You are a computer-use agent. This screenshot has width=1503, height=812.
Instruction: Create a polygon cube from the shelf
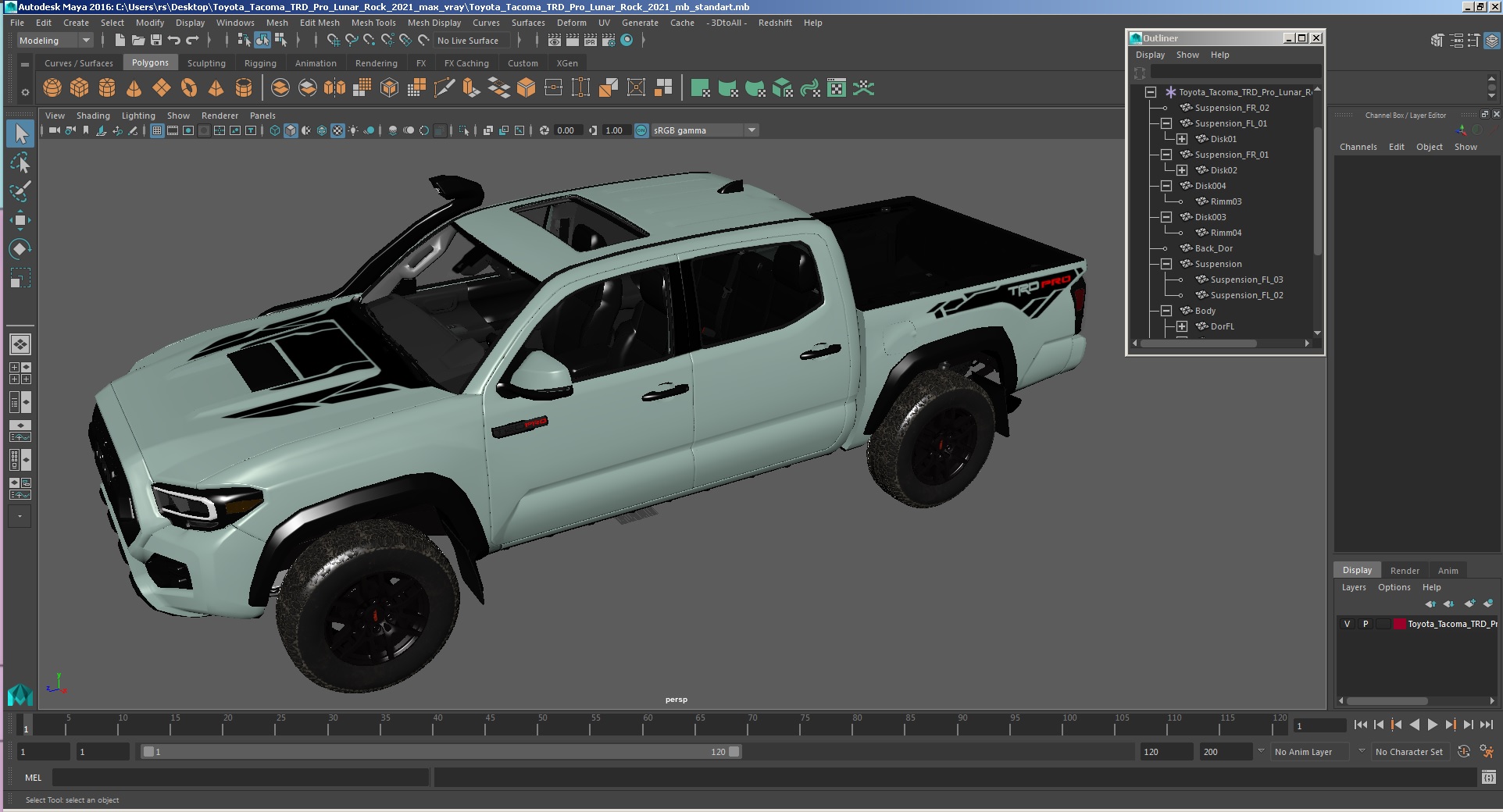[x=80, y=88]
